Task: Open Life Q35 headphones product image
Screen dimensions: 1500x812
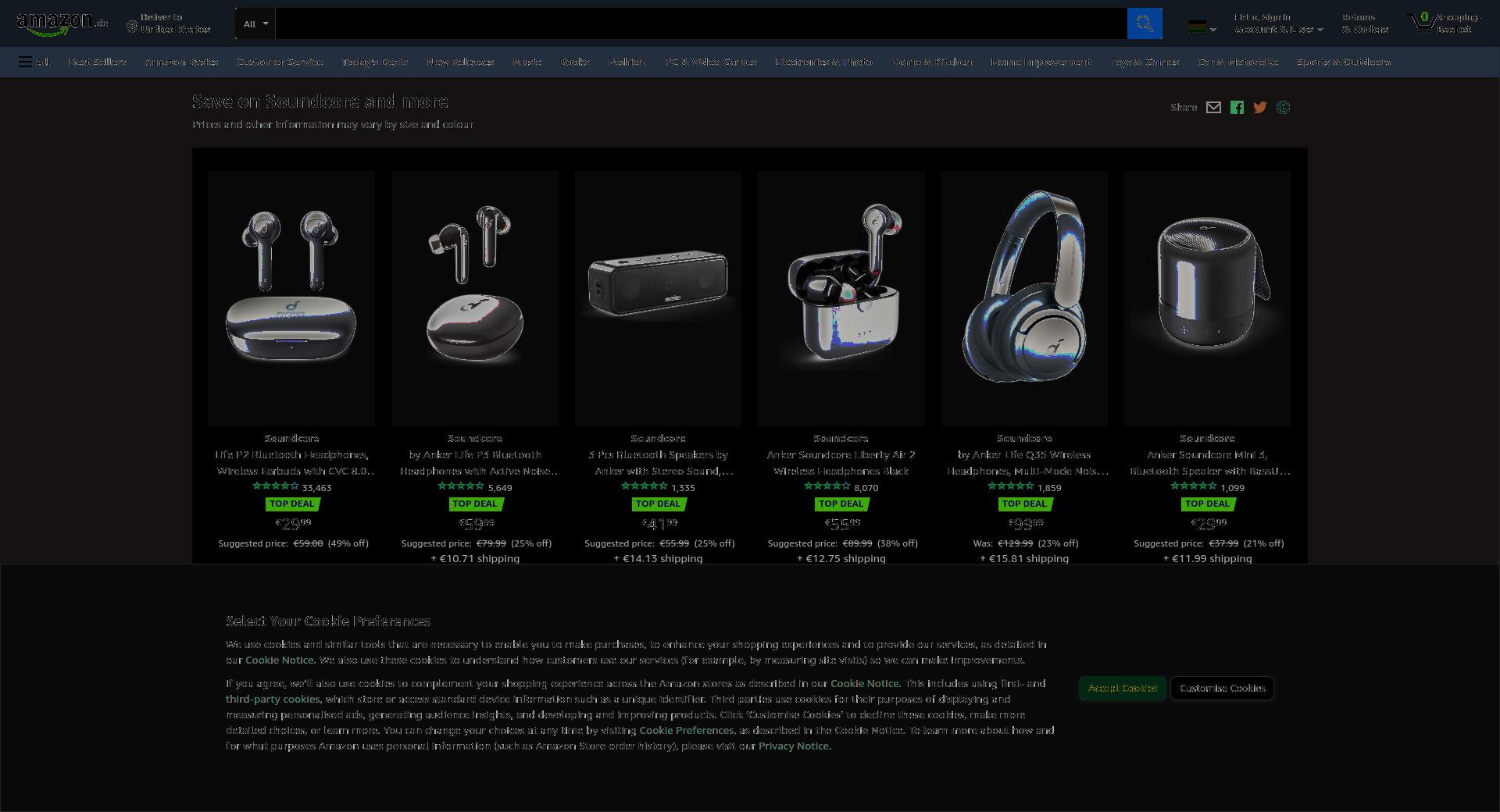Action: pyautogui.click(x=1024, y=298)
